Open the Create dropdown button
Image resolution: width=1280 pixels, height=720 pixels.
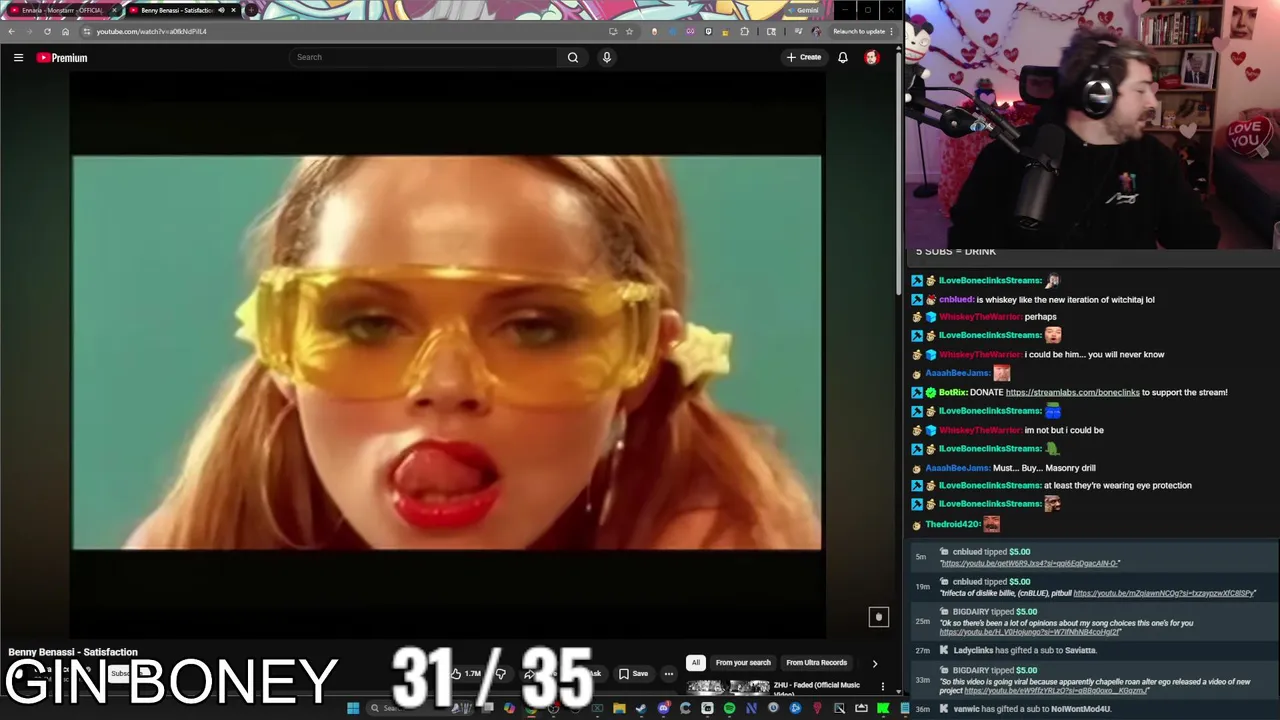click(804, 57)
